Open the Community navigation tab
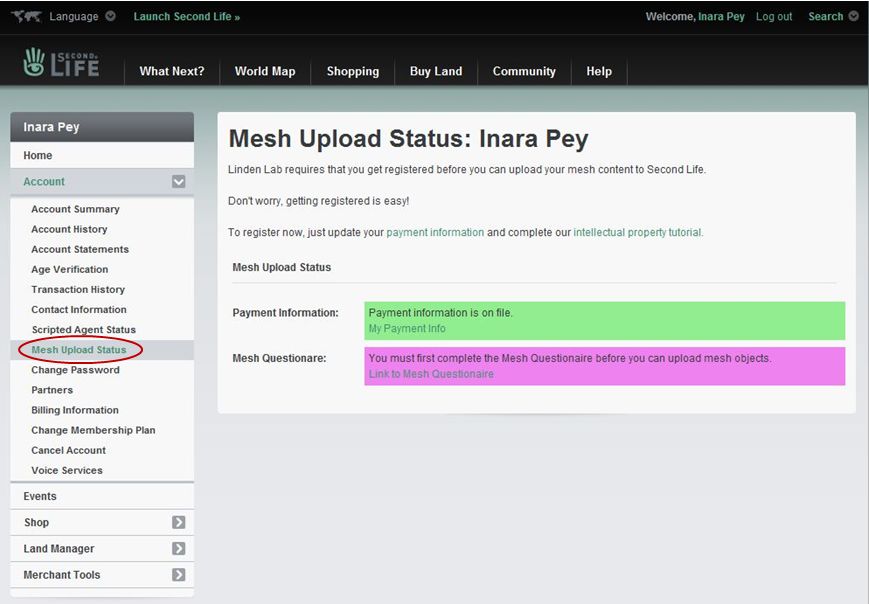Viewport: 869px width, 604px height. (x=524, y=71)
